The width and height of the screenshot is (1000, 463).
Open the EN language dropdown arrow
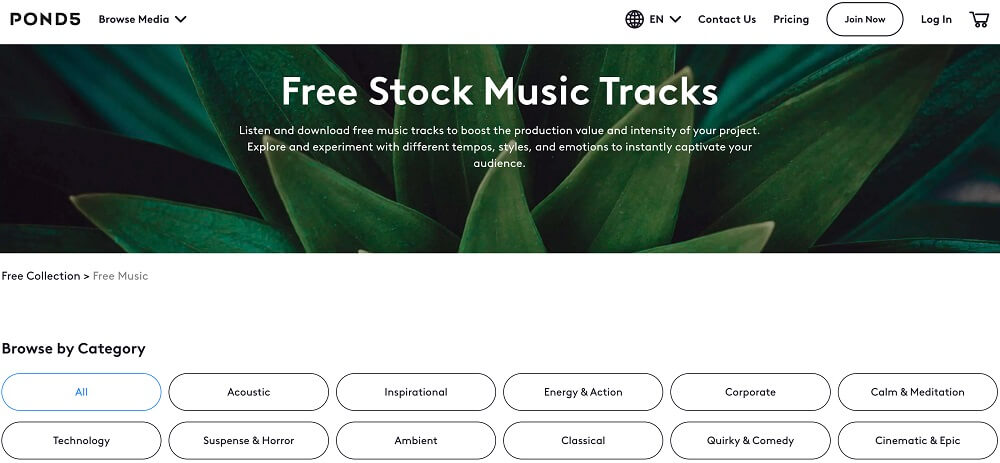675,19
